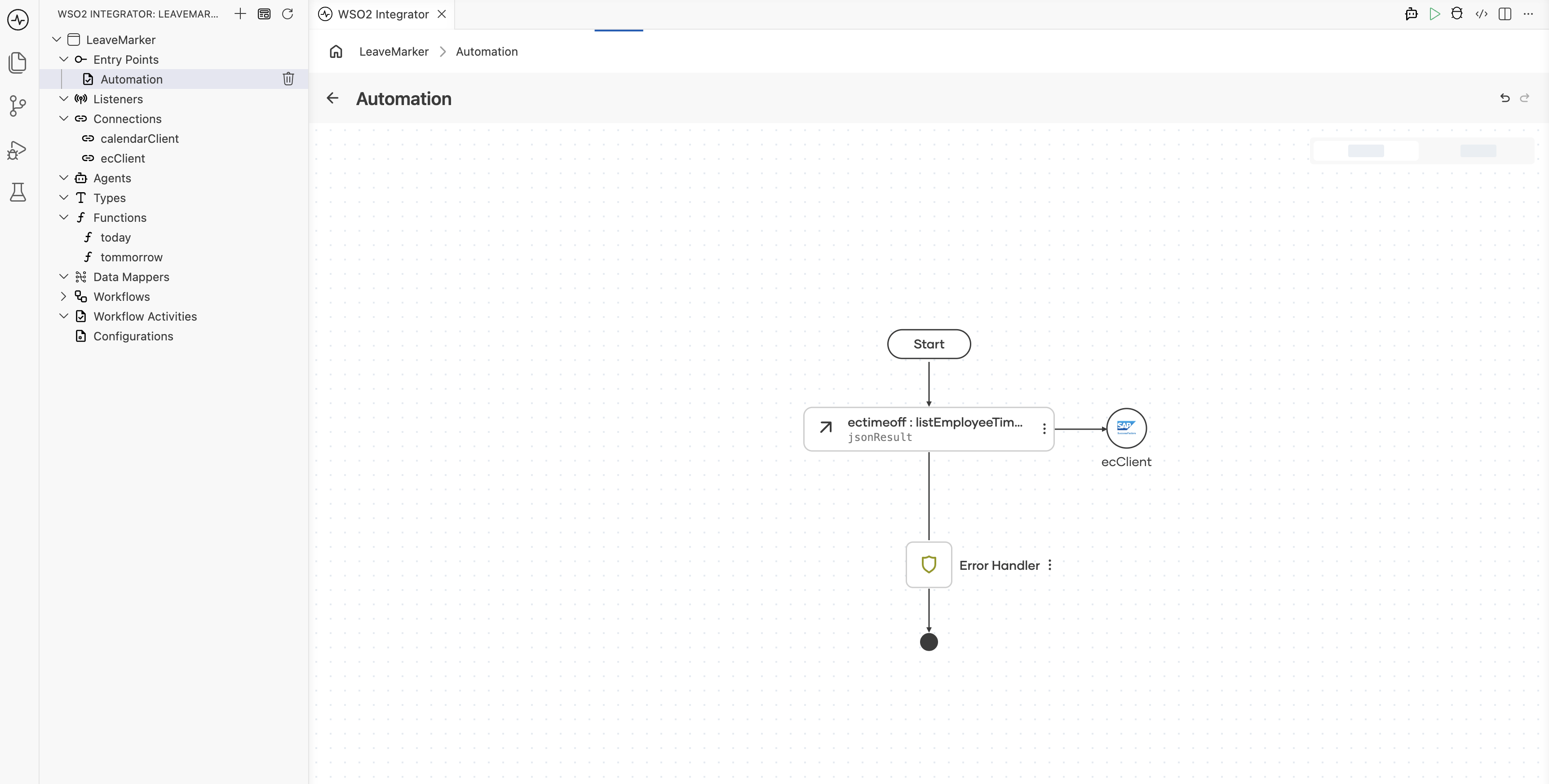
Task: Open WSO2 Integrator activity bar icon
Action: 18,20
